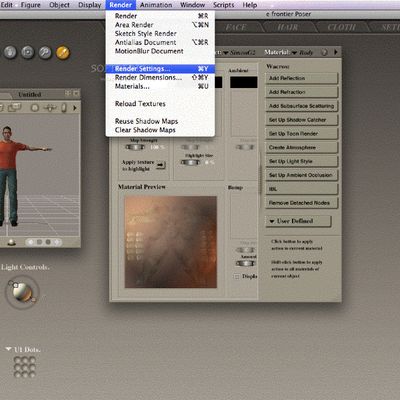Screen dimensions: 400x400
Task: Select the gold eyedropper tool
Action: pyautogui.click(x=63, y=52)
